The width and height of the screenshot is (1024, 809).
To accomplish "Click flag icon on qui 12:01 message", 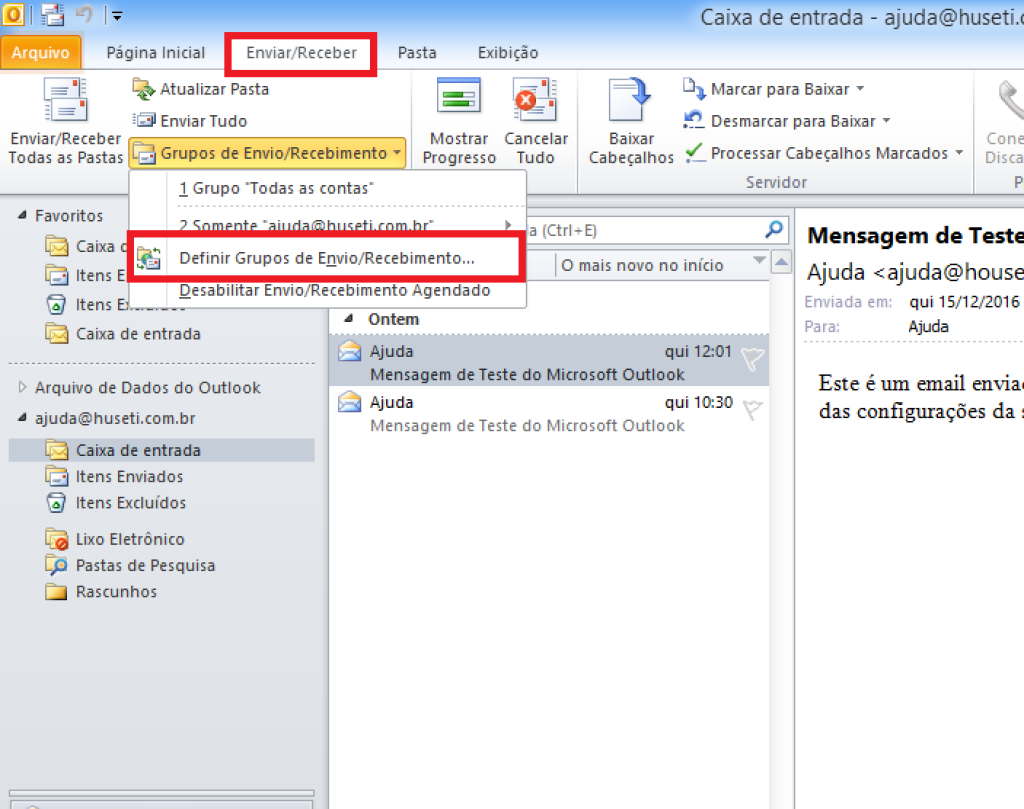I will click(x=752, y=358).
